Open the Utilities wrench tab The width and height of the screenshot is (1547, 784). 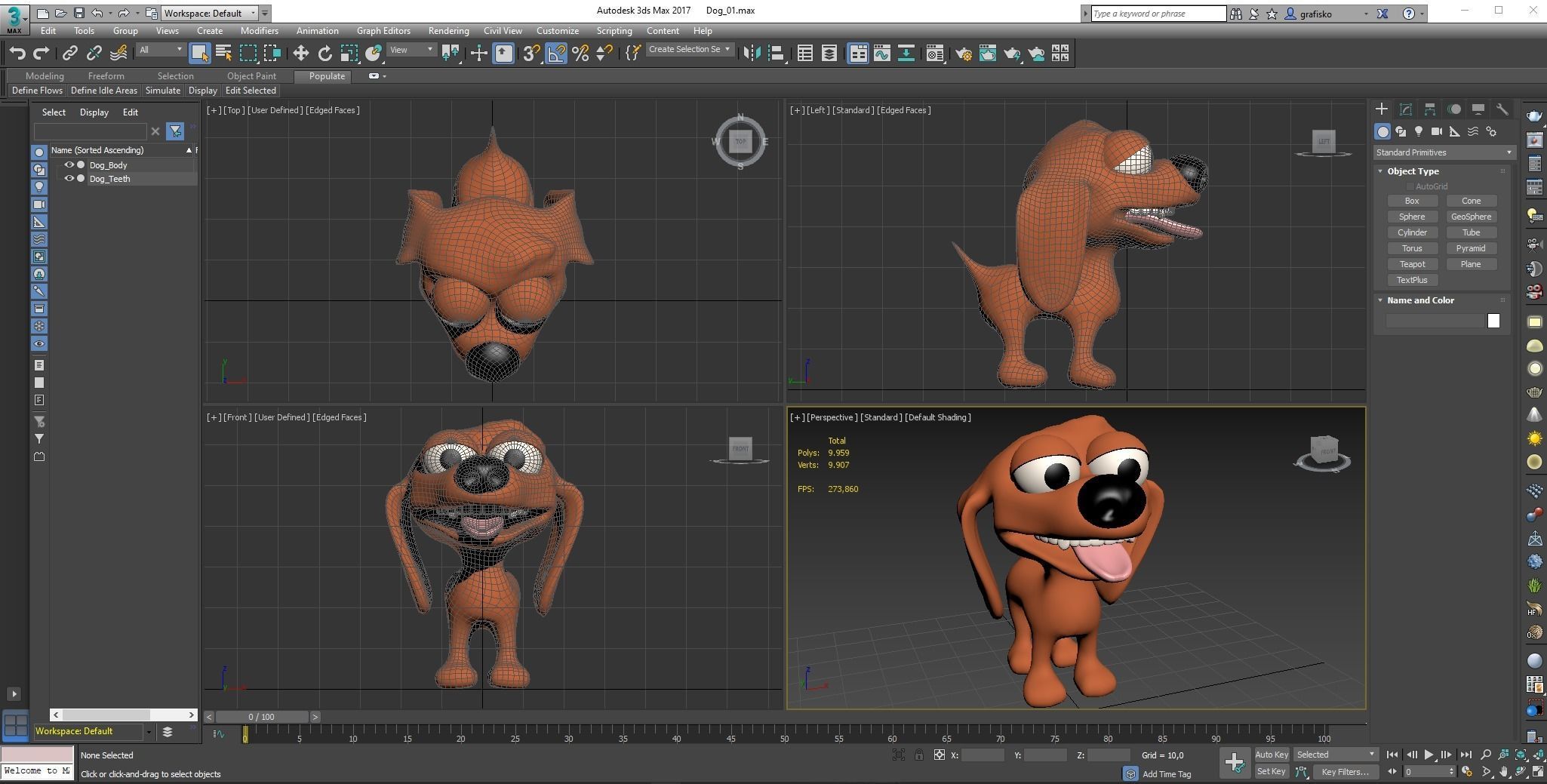click(1502, 109)
